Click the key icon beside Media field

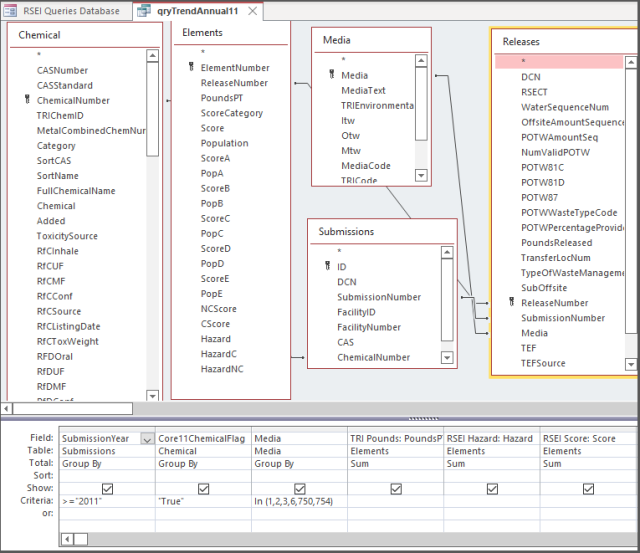click(x=331, y=76)
